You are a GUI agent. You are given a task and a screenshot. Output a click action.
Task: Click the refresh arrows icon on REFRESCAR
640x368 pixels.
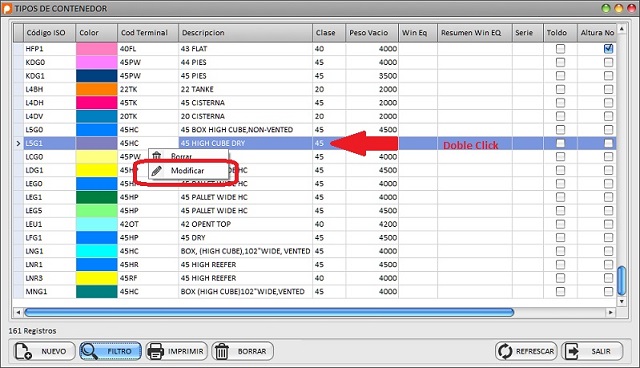point(505,351)
